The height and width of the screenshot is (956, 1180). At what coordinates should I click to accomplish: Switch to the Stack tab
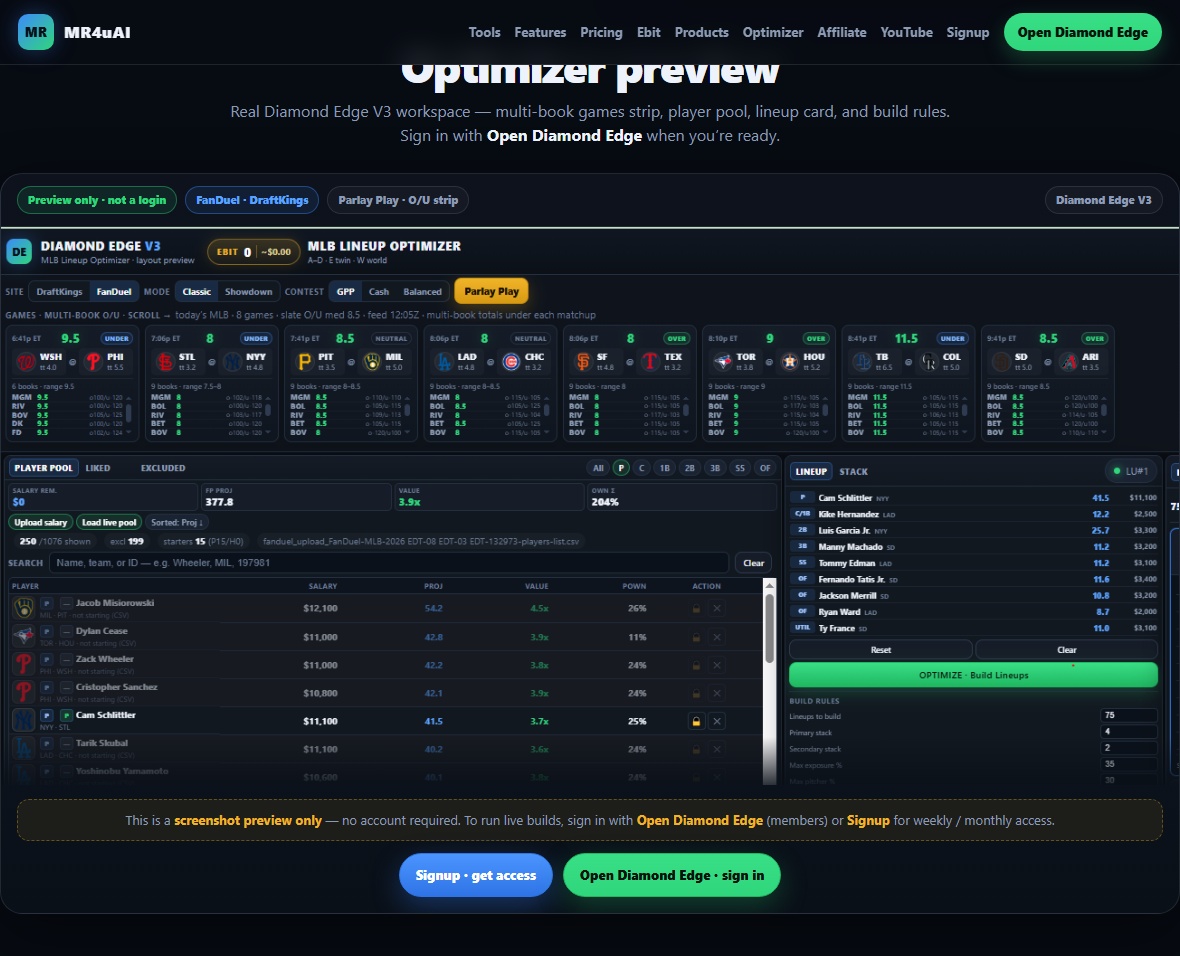[x=853, y=472]
